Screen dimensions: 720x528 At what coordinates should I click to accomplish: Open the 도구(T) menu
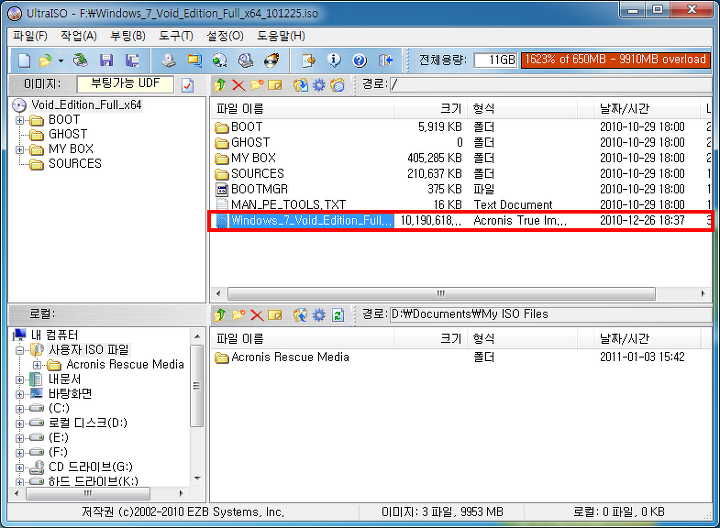(176, 36)
